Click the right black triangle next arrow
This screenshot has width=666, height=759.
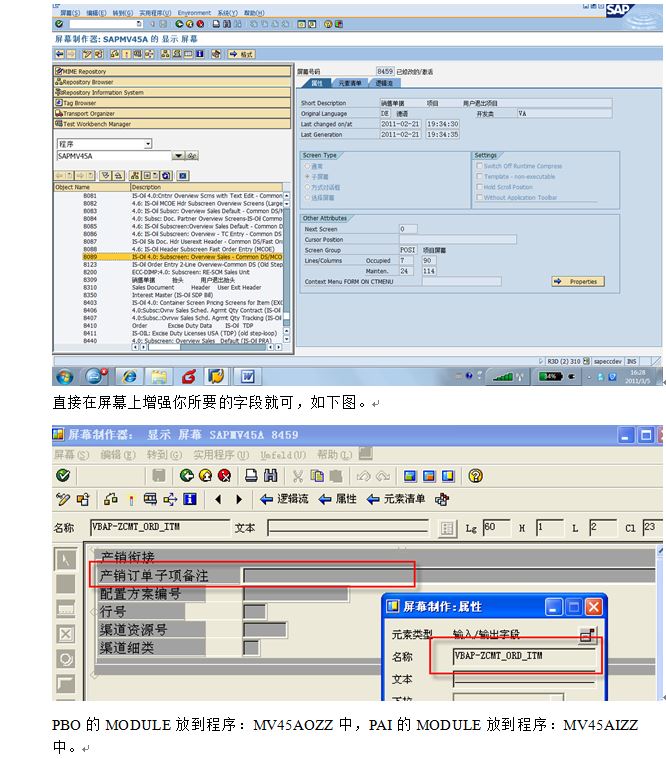click(x=239, y=499)
